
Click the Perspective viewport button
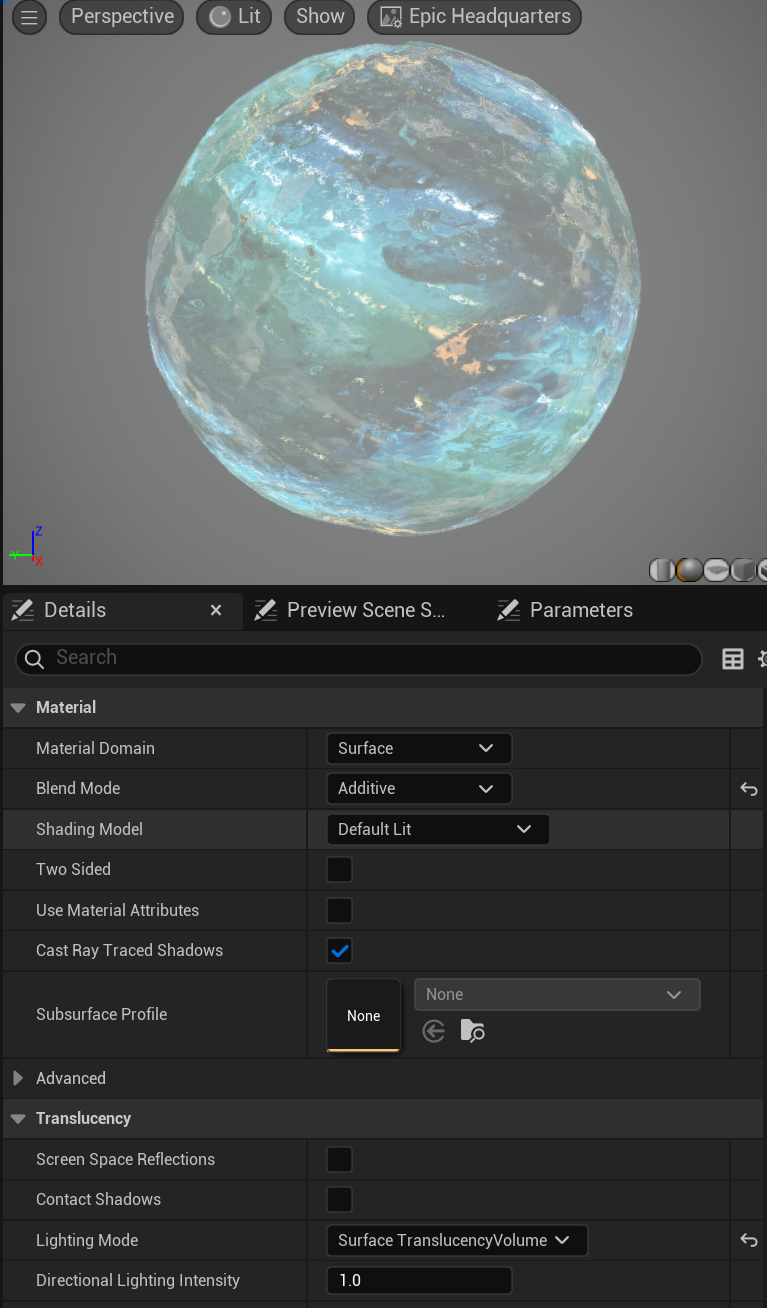point(122,17)
